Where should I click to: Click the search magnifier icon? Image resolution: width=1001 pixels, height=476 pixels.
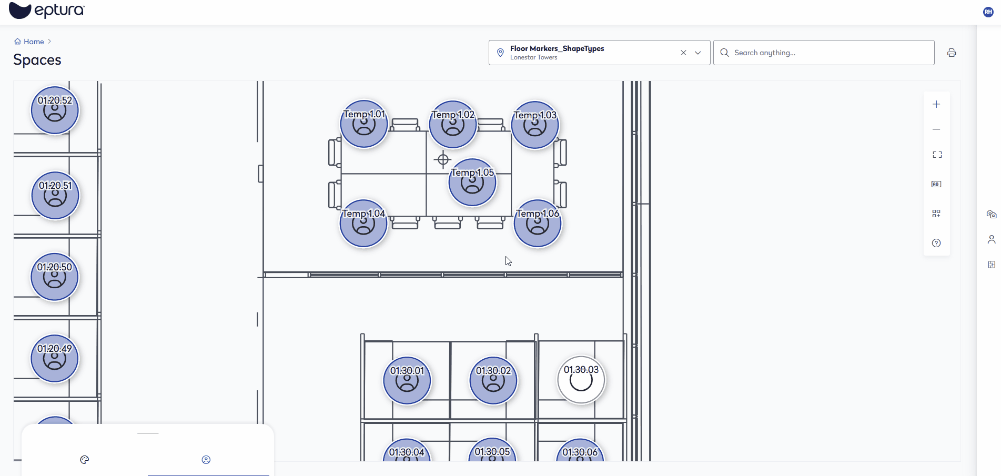point(725,53)
